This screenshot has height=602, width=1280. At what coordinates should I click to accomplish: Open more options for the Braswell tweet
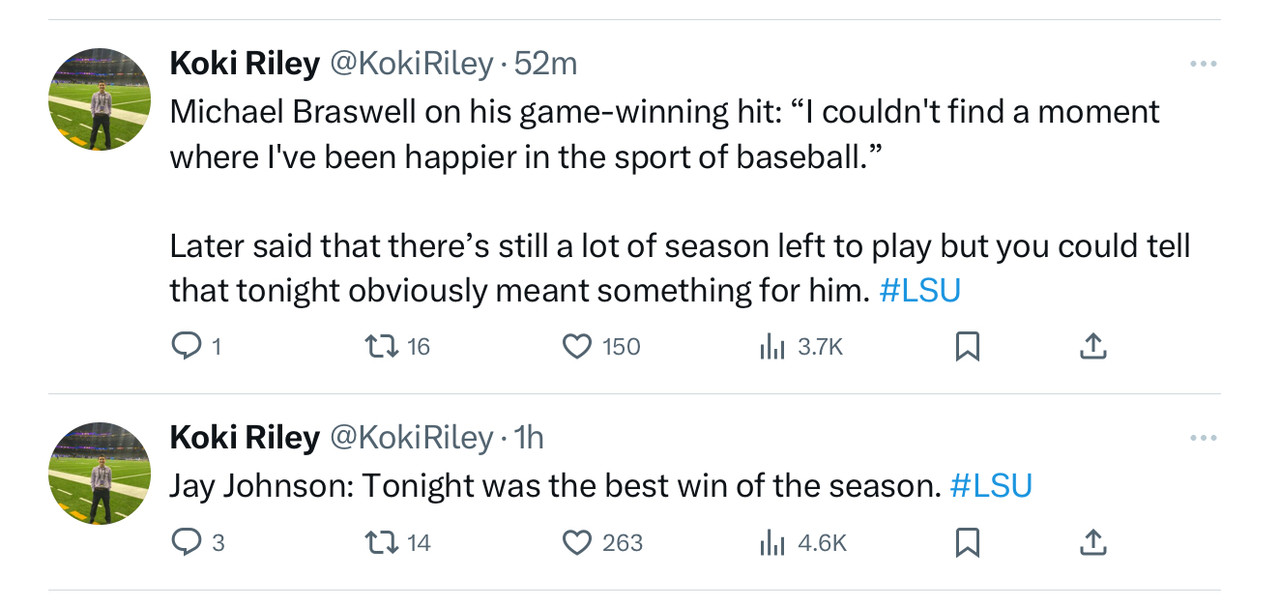(x=1203, y=64)
